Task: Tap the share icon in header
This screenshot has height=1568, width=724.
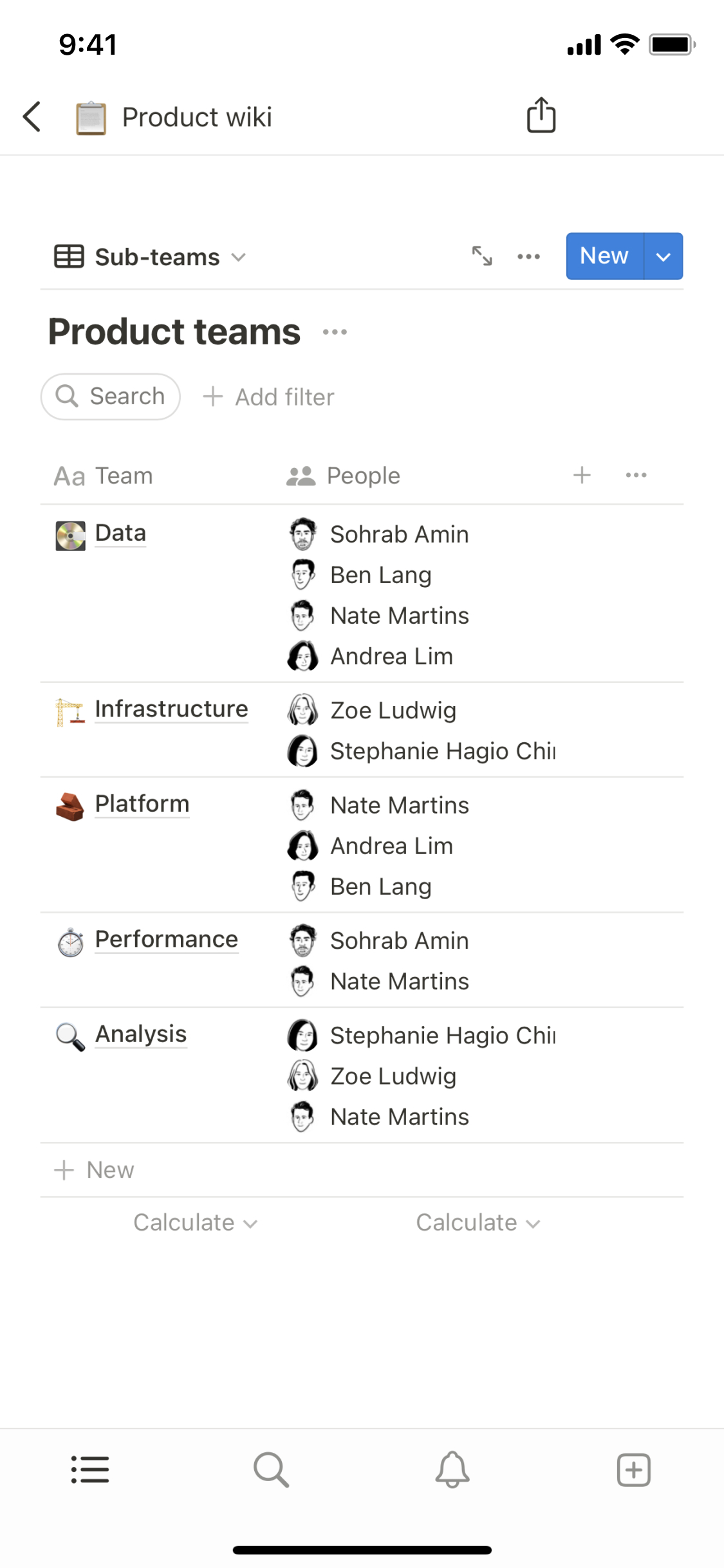Action: [541, 116]
